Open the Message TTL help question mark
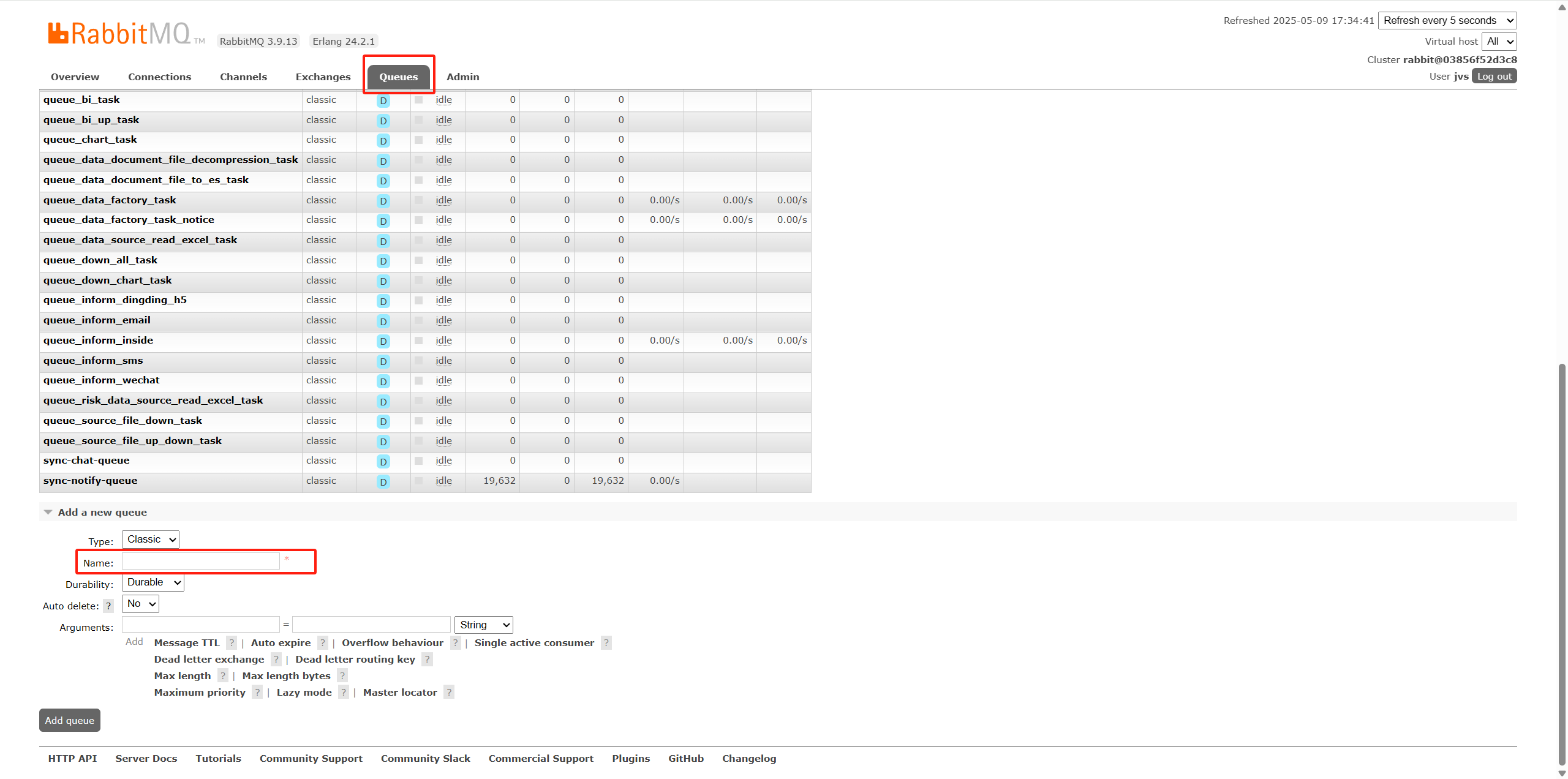 (232, 642)
